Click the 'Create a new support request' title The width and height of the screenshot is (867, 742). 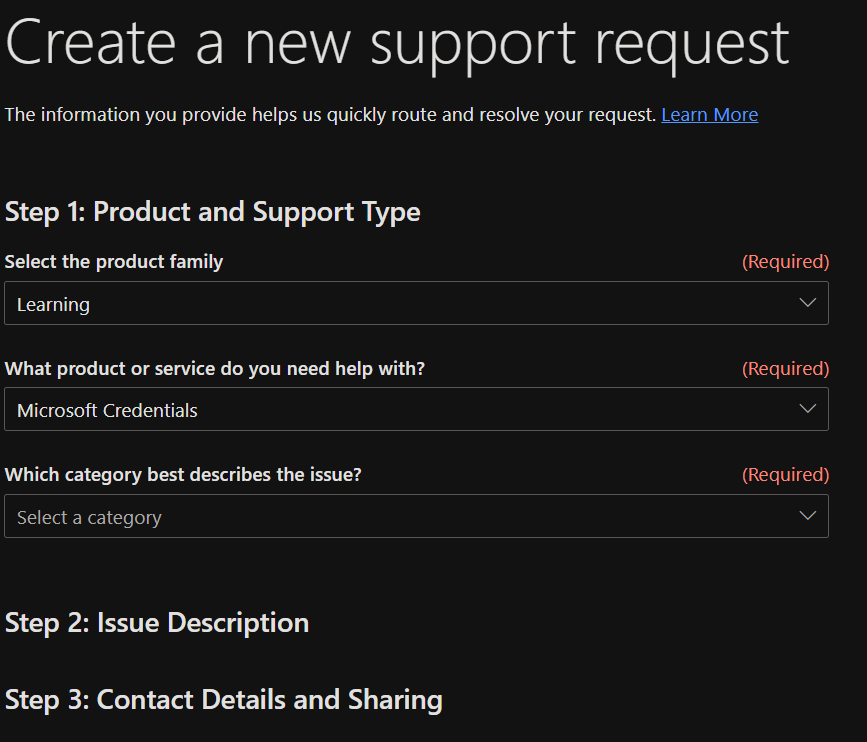tap(398, 44)
